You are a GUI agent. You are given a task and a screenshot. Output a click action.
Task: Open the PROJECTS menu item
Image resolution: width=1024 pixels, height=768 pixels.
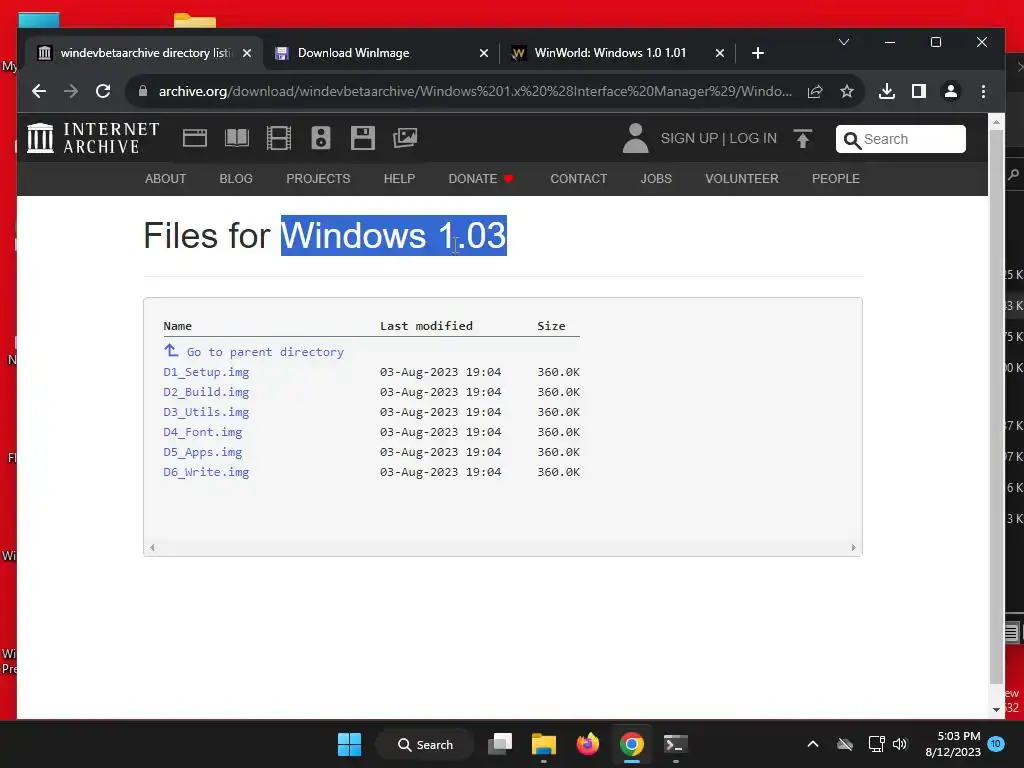click(x=318, y=179)
